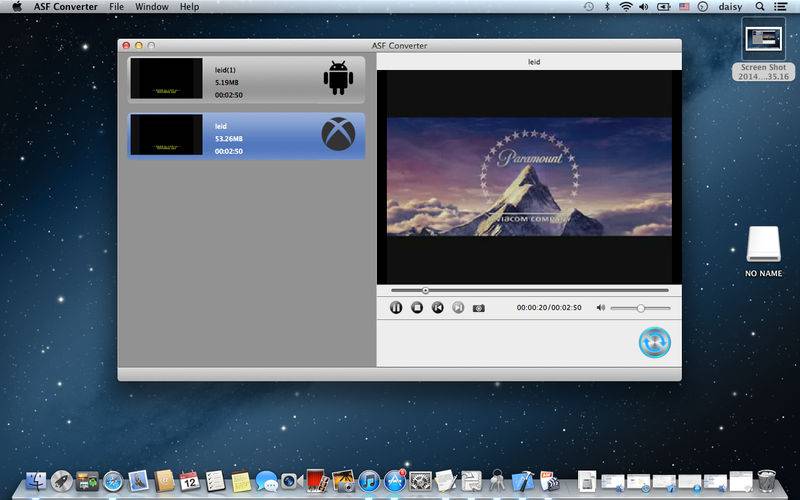Select the leid(1) video thumbnail
This screenshot has height=500, width=800.
[166, 78]
